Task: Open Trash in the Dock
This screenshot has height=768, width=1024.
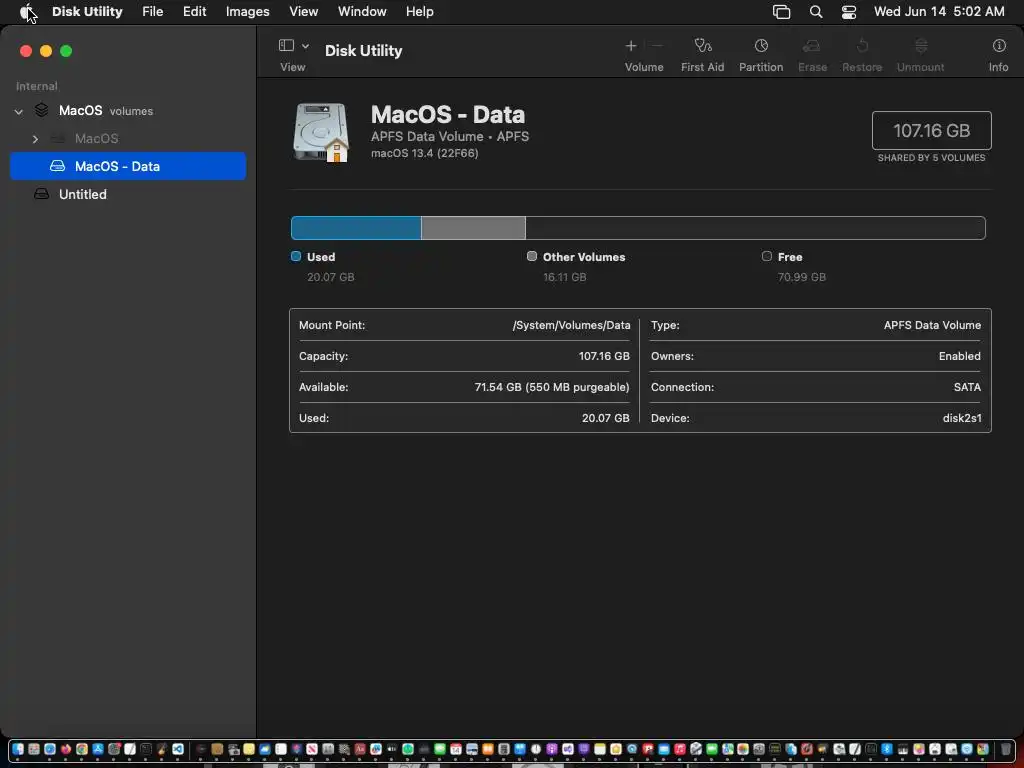Action: 1006,749
